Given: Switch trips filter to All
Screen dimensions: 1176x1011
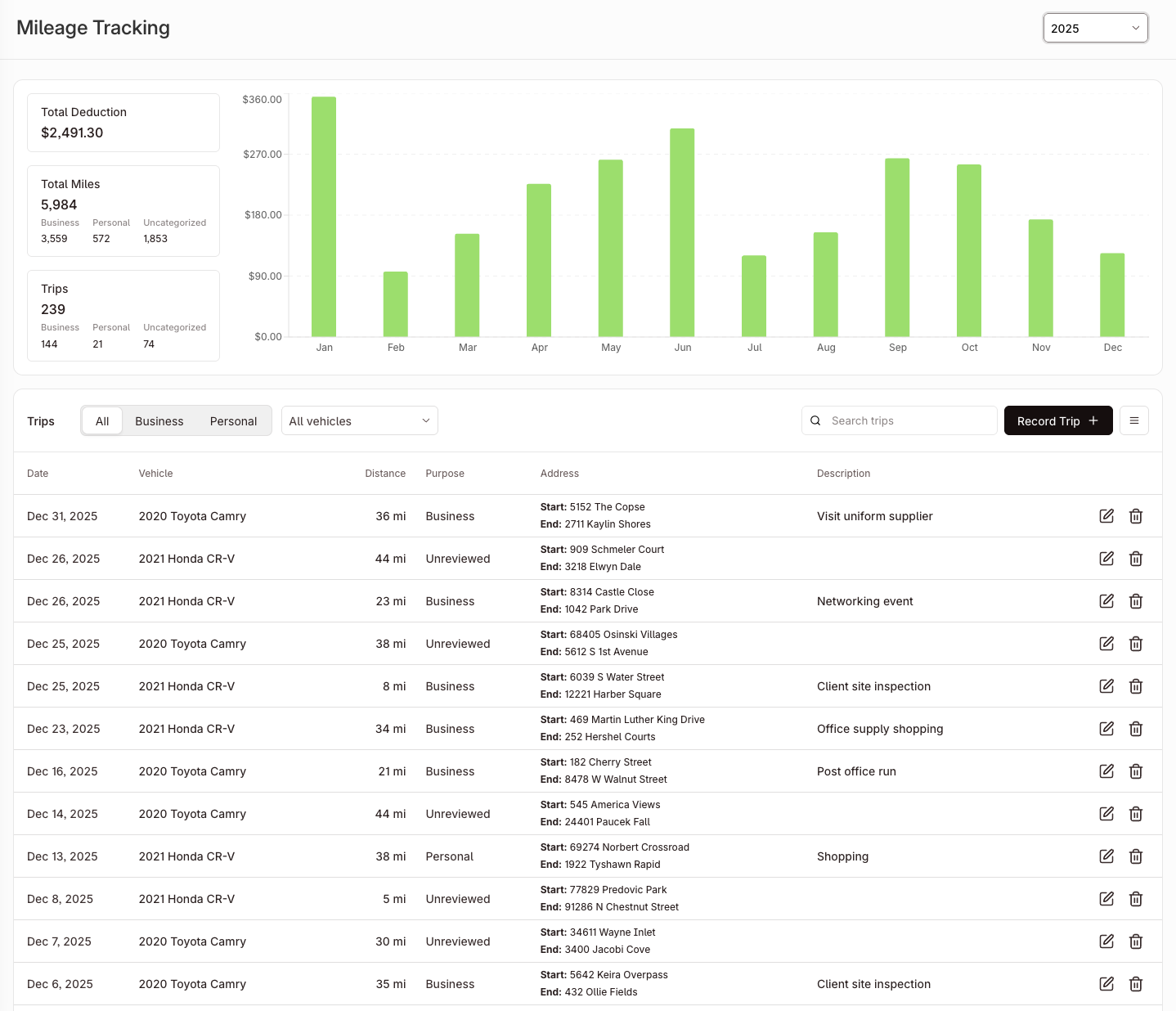Looking at the screenshot, I should click(102, 421).
